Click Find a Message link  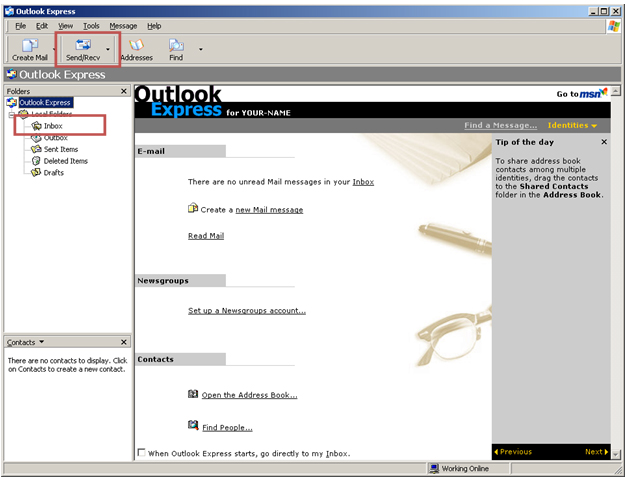pyautogui.click(x=501, y=125)
